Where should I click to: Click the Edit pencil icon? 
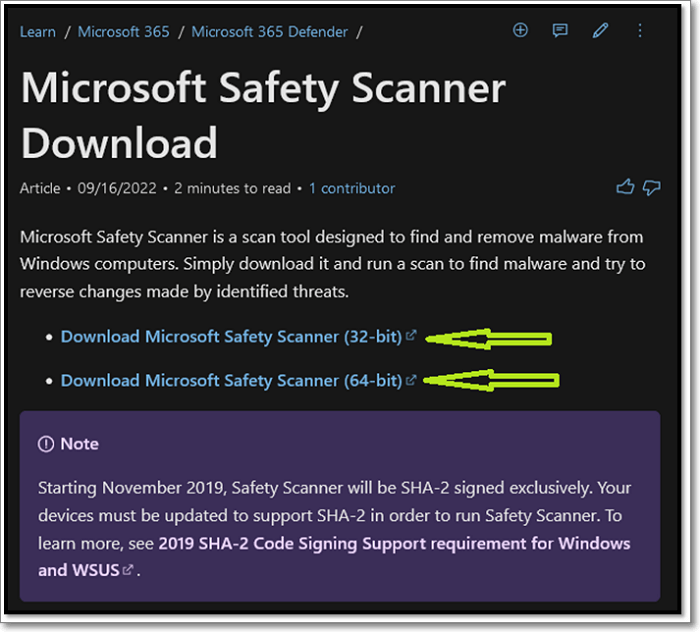[x=600, y=30]
